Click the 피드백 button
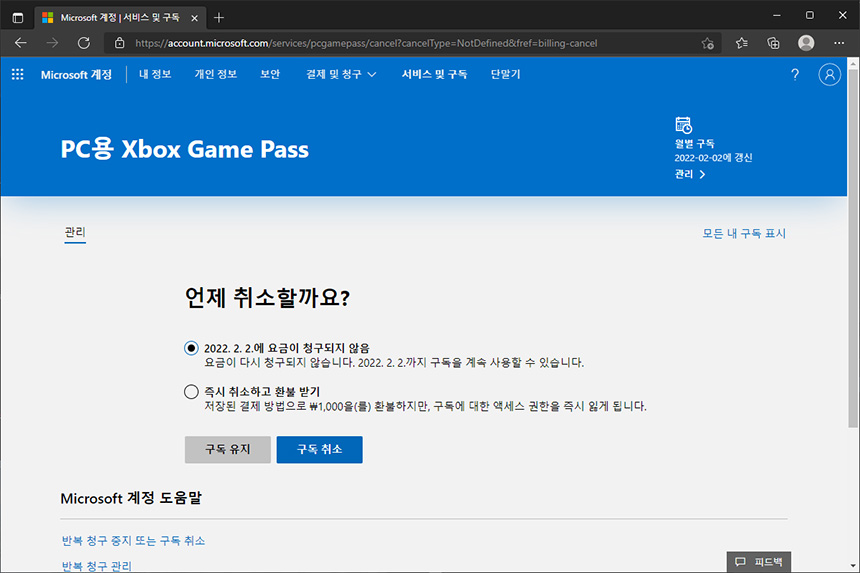This screenshot has width=860, height=573. [x=759, y=562]
